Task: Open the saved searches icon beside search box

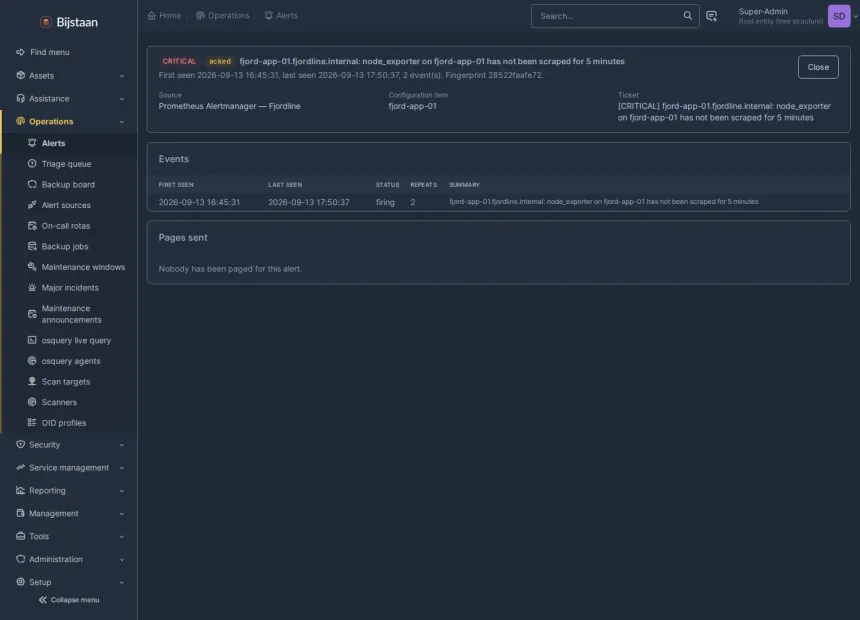Action: click(x=711, y=16)
